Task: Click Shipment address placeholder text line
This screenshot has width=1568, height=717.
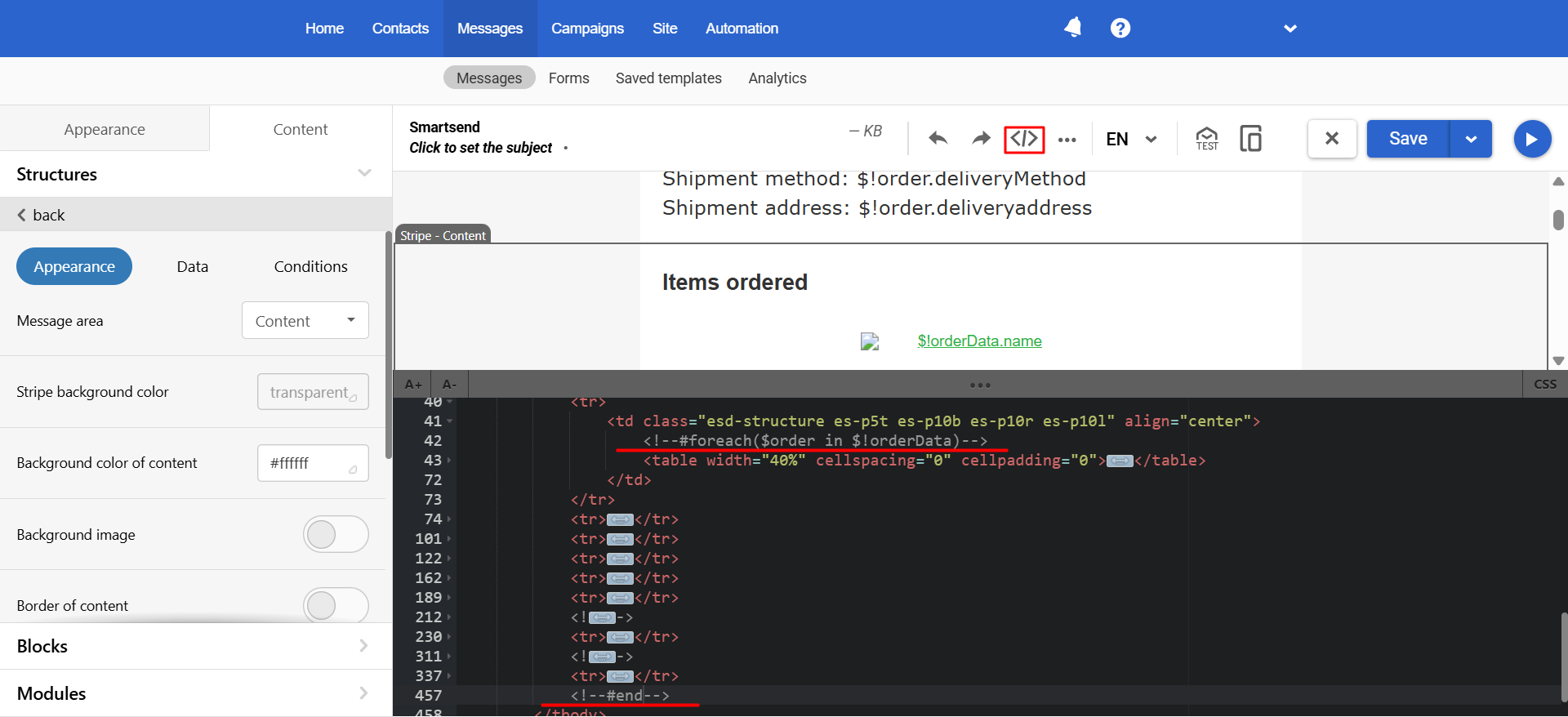Action: [877, 208]
